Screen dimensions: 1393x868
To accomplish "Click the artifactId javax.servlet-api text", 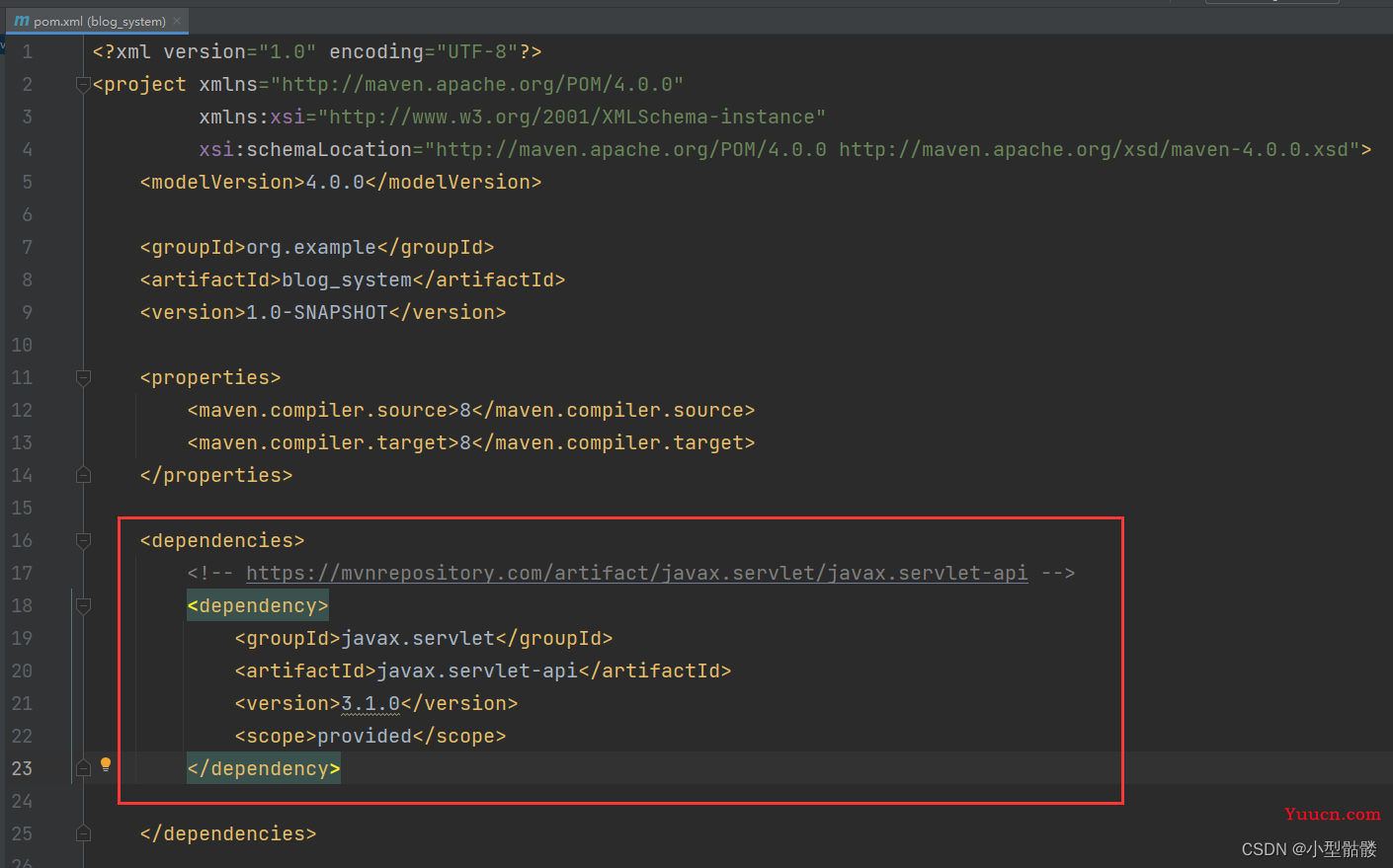I will [477, 671].
